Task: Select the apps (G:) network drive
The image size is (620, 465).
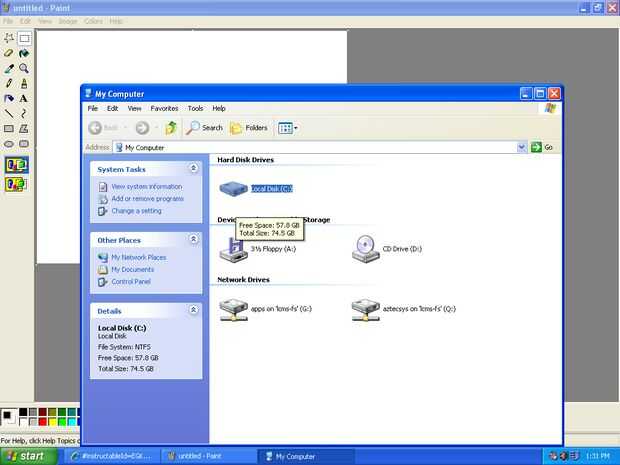Action: click(265, 309)
